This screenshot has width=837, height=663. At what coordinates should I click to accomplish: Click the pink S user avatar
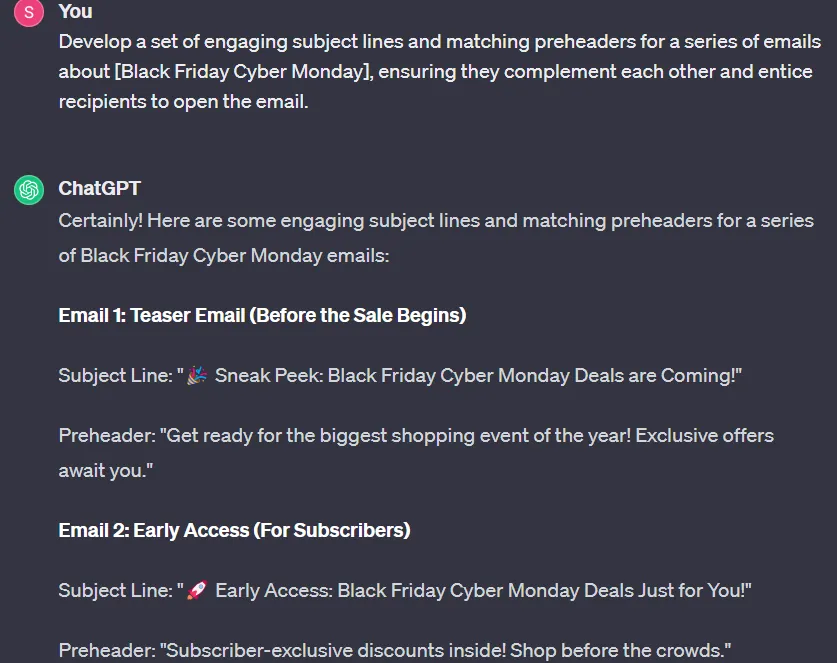[29, 12]
